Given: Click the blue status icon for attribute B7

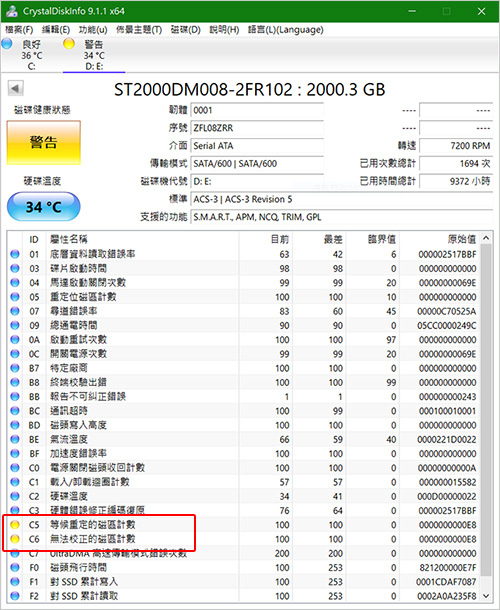Looking at the screenshot, I should coord(15,368).
